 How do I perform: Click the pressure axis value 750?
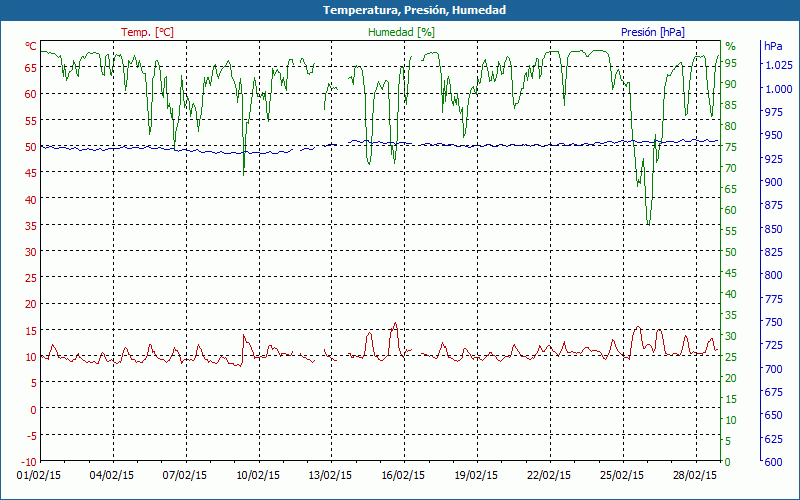point(773,322)
